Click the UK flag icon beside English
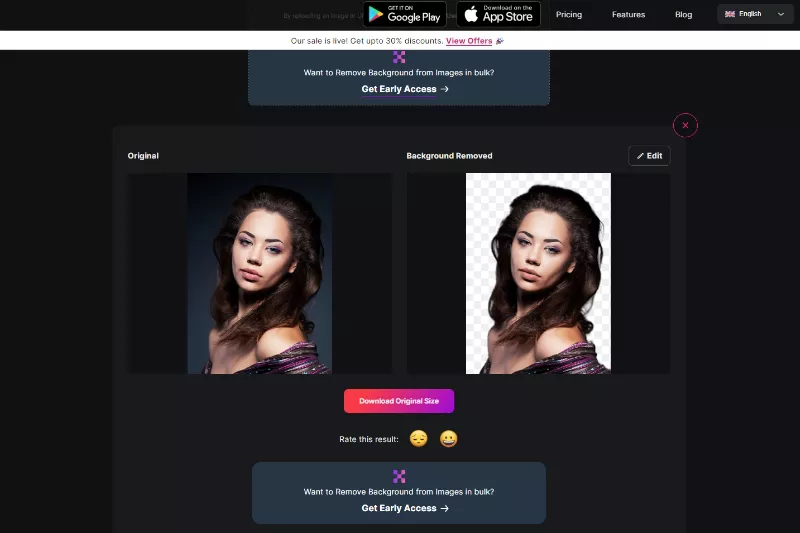This screenshot has width=800, height=533. tap(730, 14)
